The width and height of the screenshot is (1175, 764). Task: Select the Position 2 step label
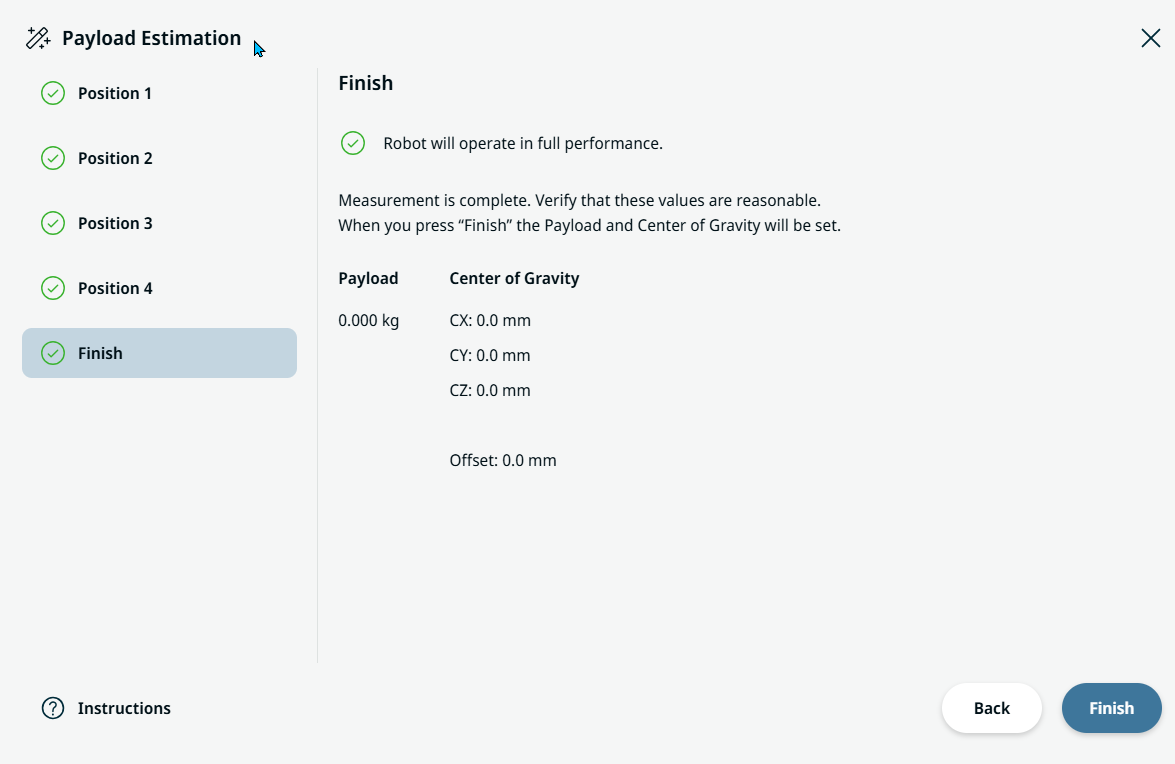pyautogui.click(x=115, y=158)
